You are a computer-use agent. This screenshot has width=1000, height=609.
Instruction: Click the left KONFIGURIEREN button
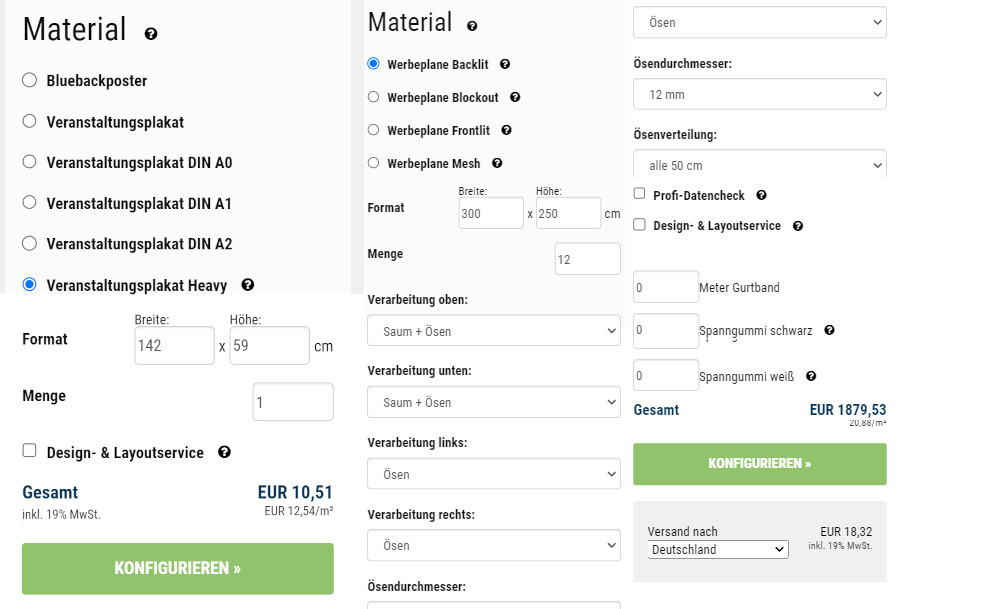click(177, 568)
